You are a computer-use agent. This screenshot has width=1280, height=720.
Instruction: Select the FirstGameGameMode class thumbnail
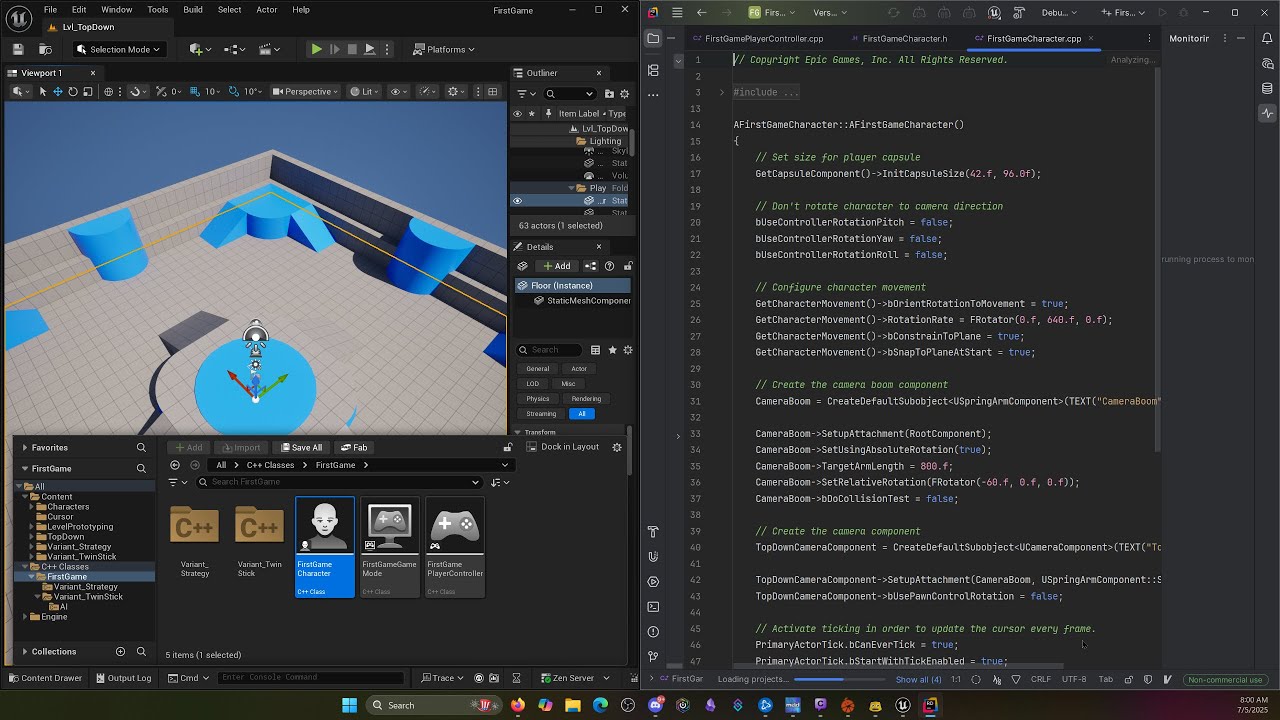[x=390, y=547]
